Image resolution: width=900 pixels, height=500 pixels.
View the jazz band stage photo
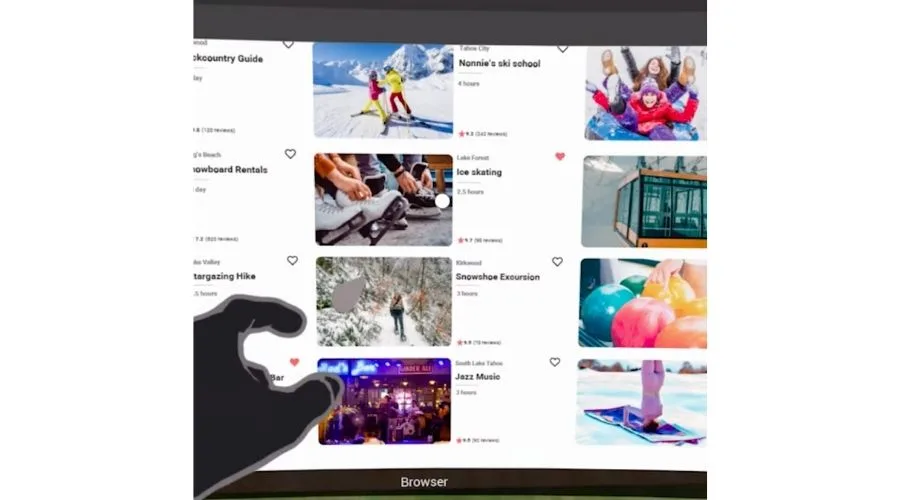(x=385, y=401)
